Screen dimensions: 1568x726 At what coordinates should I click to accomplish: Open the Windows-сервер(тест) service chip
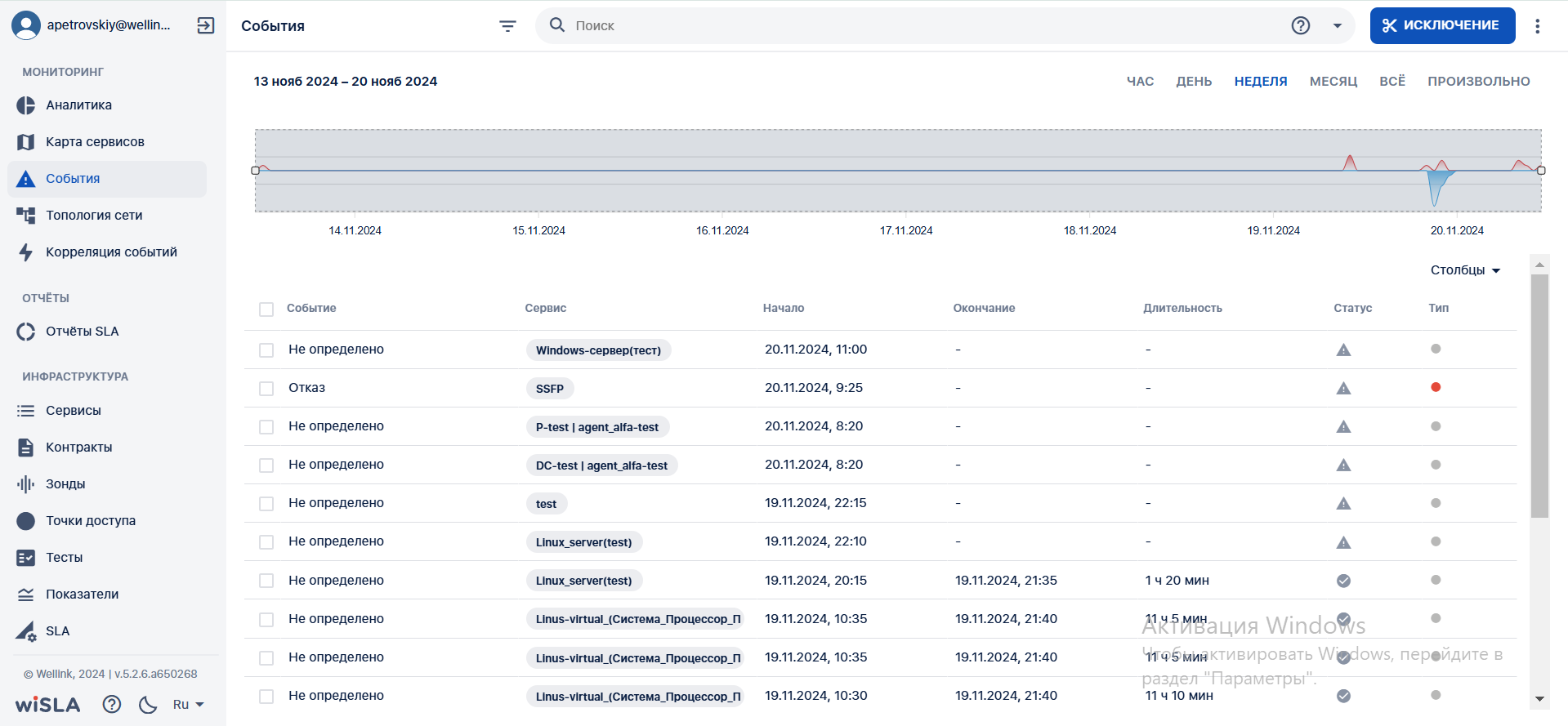pyautogui.click(x=599, y=350)
